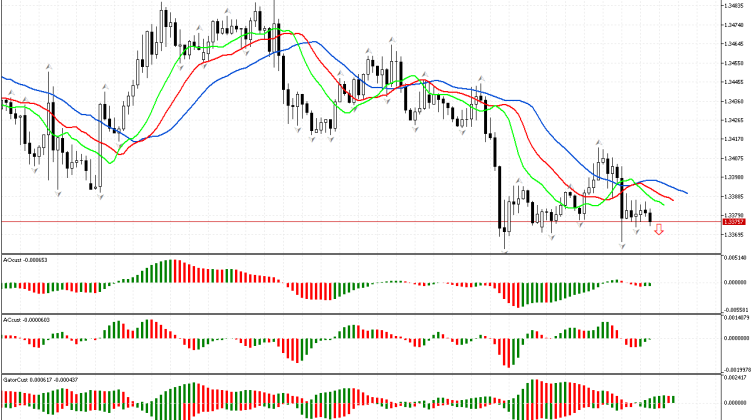Click the separator between AOcust and ACcust panels

(x=360, y=313)
